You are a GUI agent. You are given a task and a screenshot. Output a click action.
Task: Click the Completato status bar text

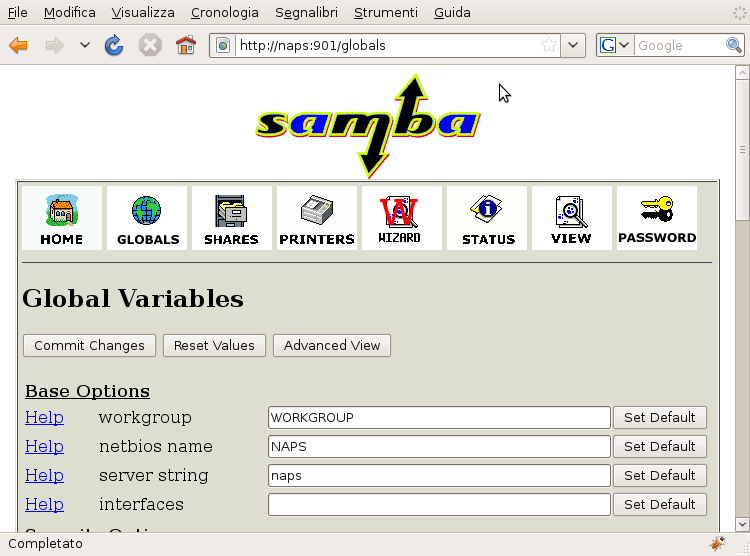click(x=45, y=544)
